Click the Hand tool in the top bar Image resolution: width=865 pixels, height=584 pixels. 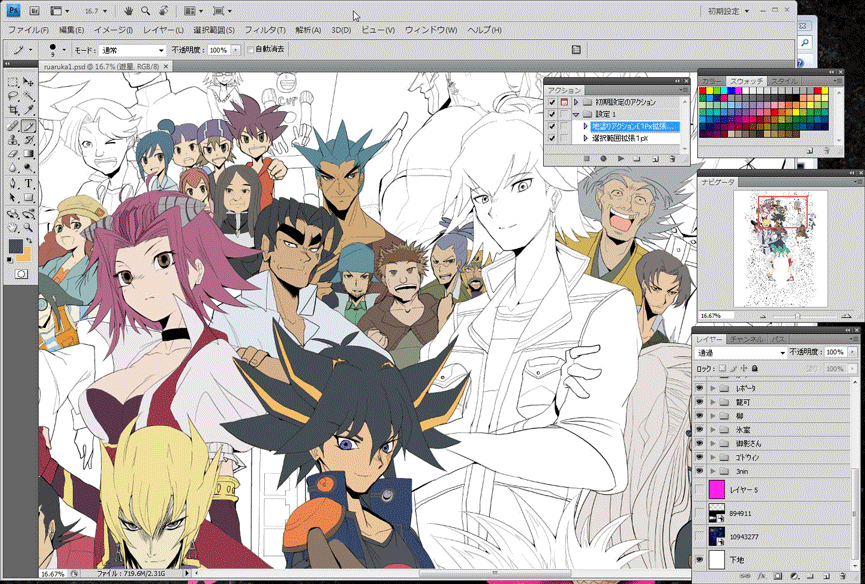tap(129, 11)
